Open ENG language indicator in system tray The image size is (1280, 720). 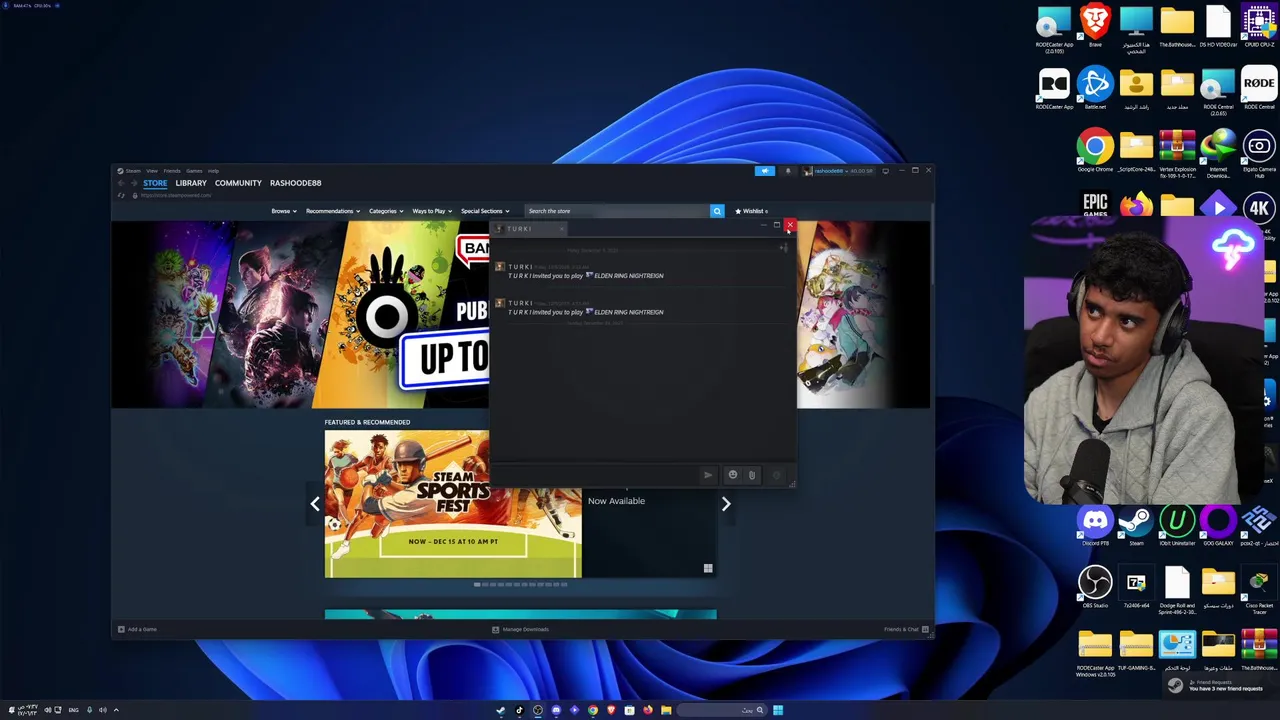(73, 710)
